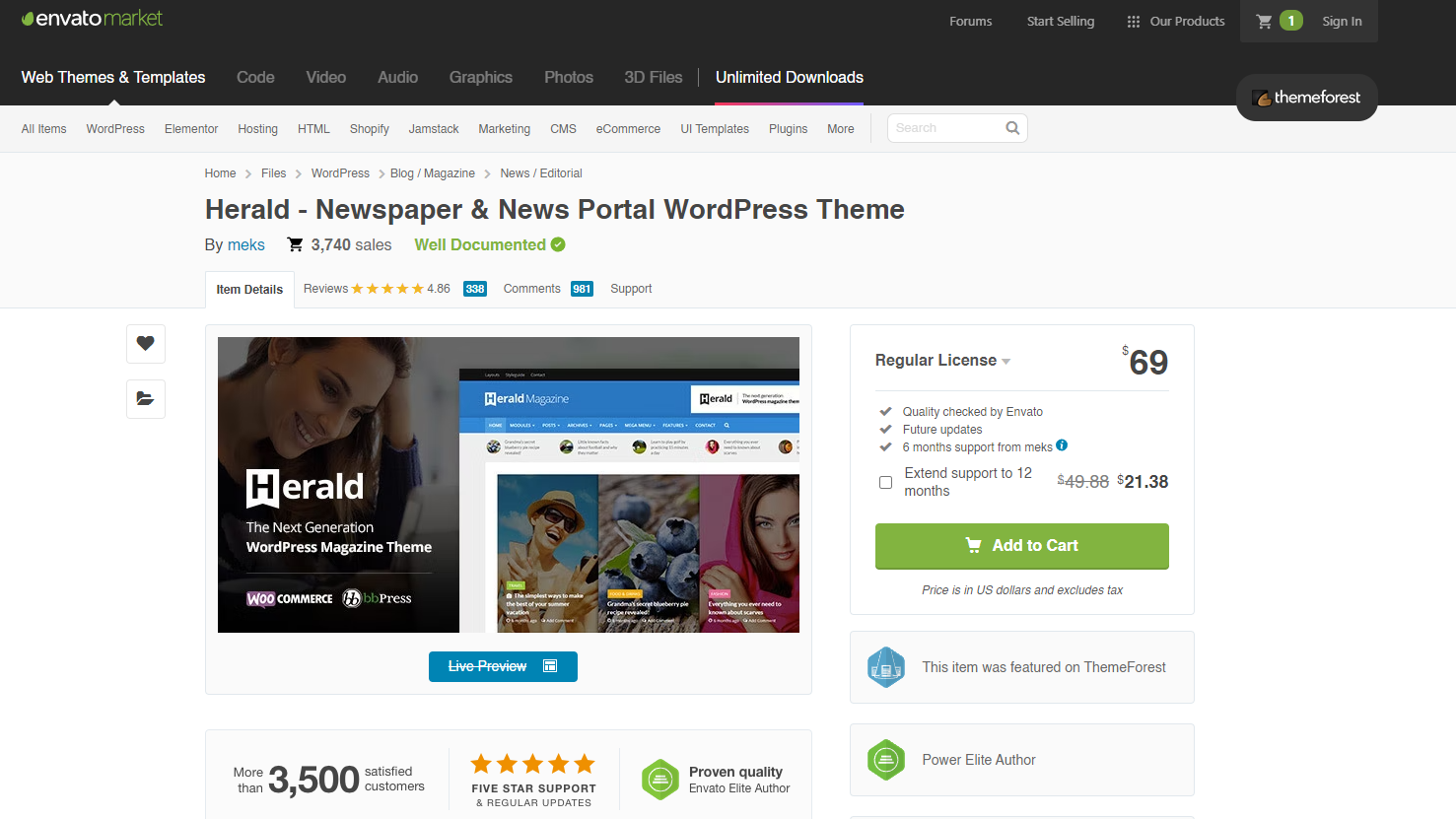Select UI Templates in subnav
The image size is (1456, 819).
[715, 129]
